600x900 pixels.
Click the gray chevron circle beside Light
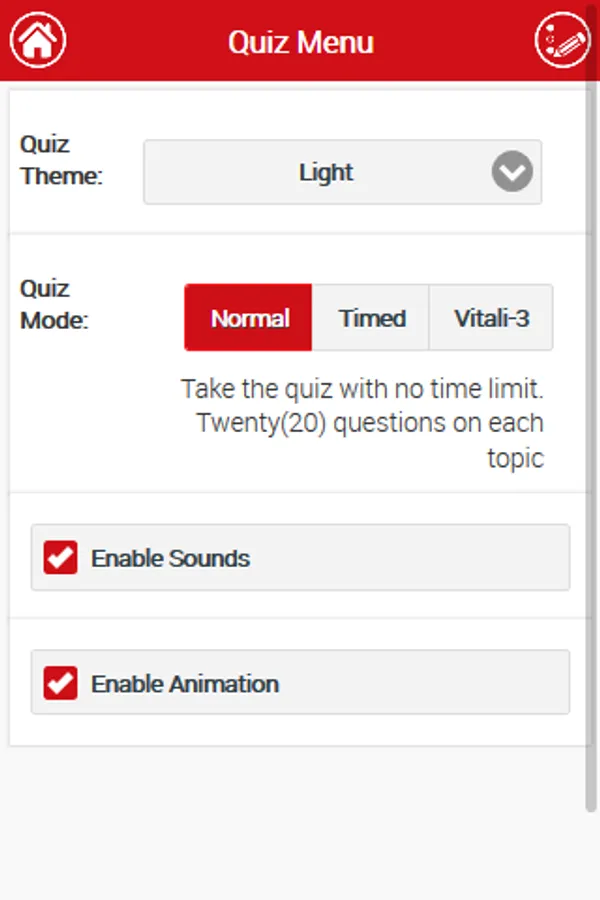[x=512, y=172]
